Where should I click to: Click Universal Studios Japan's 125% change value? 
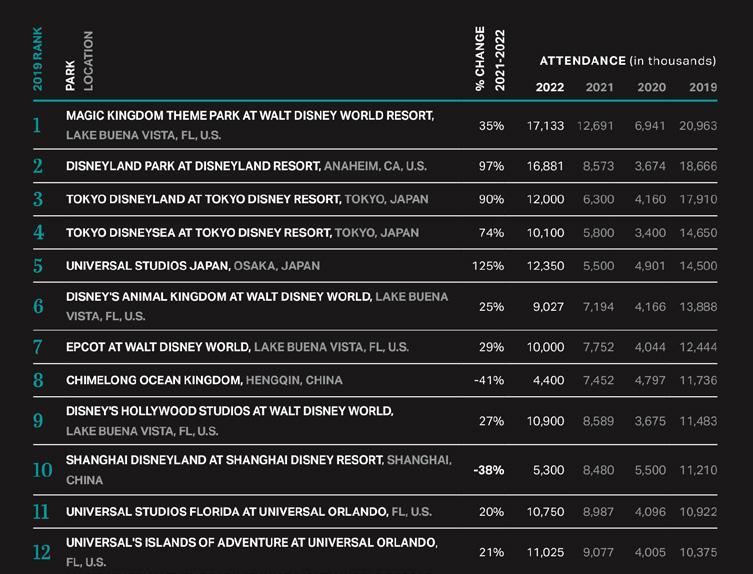coord(488,265)
